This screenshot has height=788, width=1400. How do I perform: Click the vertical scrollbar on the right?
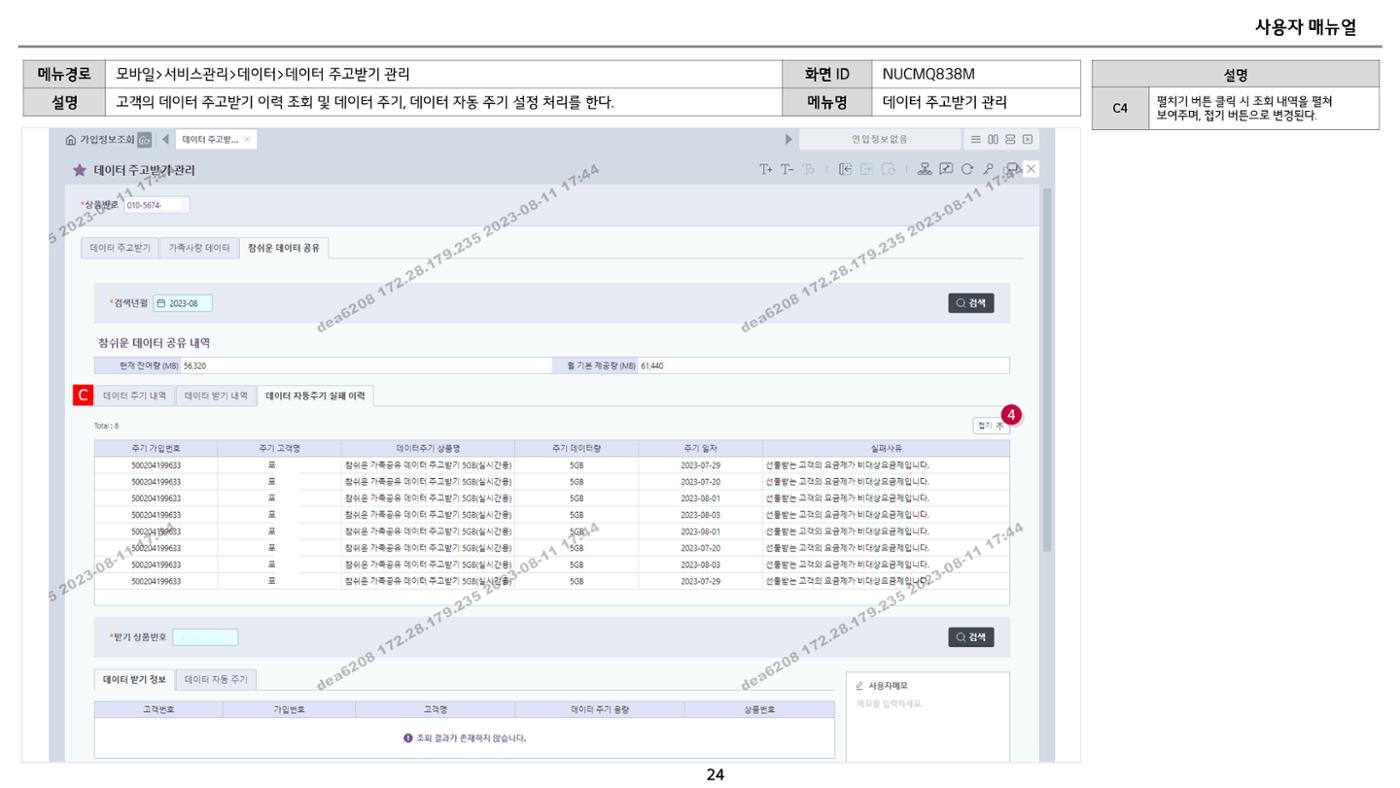[x=1047, y=370]
